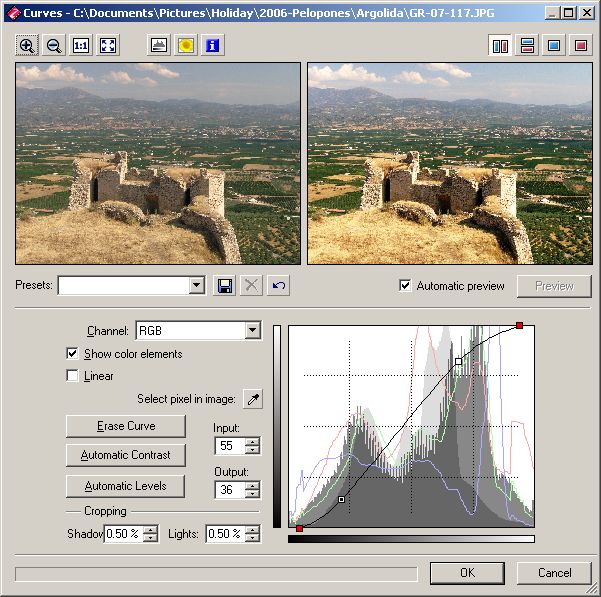Click into the Output value field
The image size is (601, 597).
coord(229,490)
